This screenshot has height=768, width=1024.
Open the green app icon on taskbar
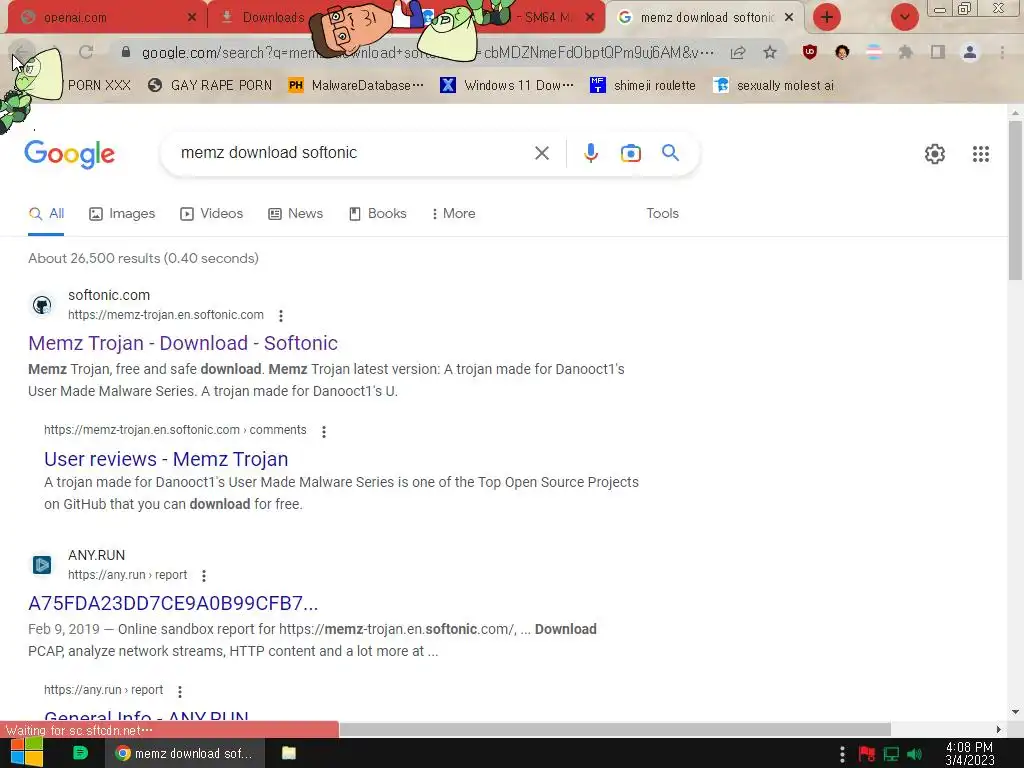tap(80, 753)
